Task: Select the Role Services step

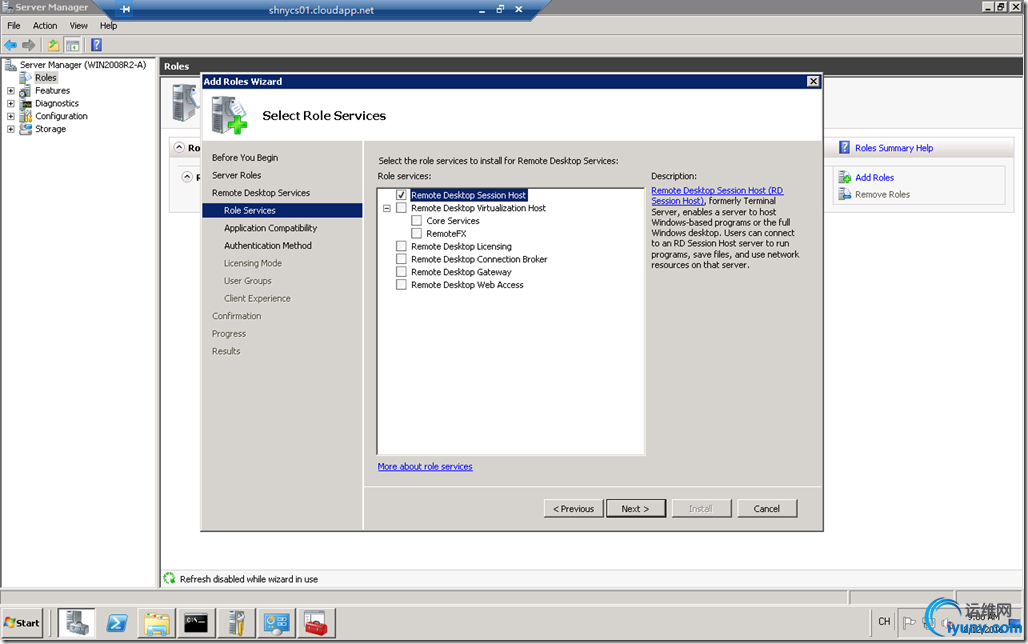Action: (282, 211)
